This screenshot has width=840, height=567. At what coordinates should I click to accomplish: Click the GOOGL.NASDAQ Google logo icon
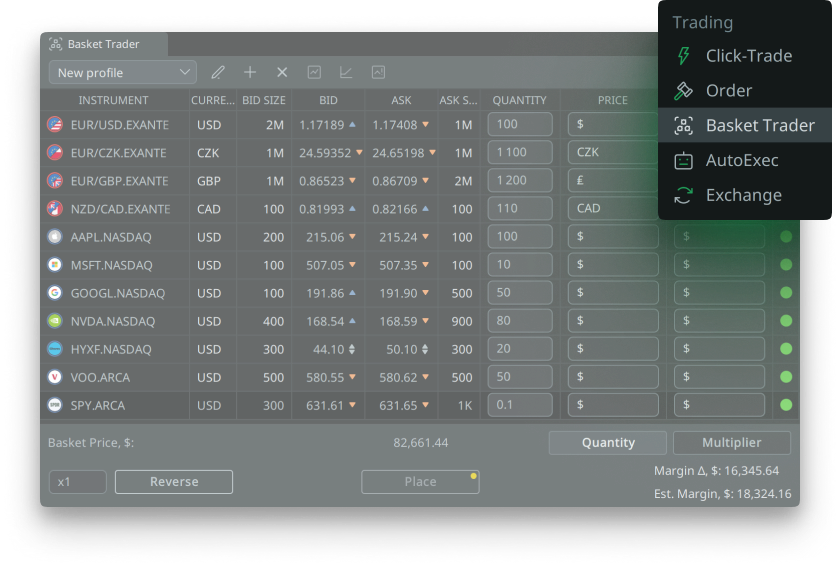(x=55, y=293)
